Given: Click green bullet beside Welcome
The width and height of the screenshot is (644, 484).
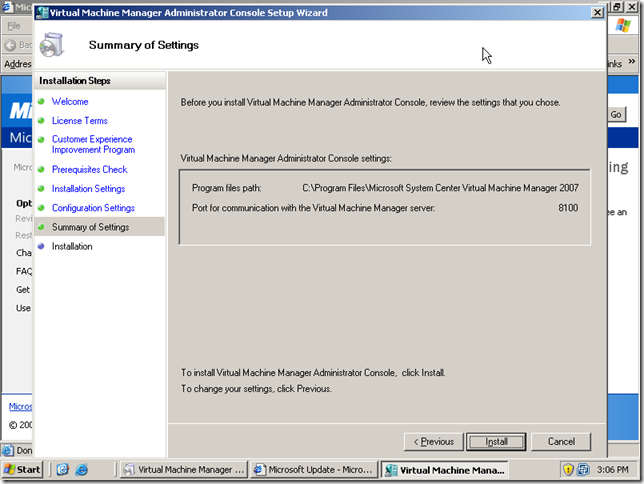Looking at the screenshot, I should point(41,101).
